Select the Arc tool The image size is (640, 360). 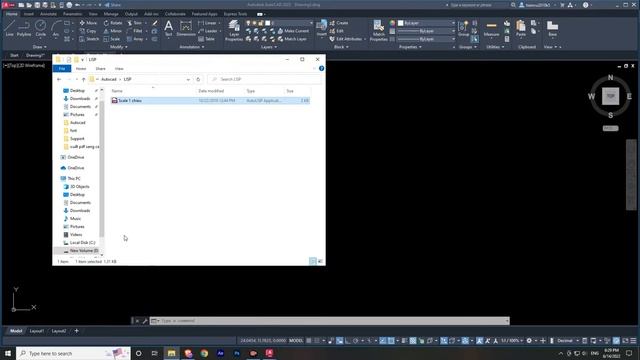[x=56, y=29]
